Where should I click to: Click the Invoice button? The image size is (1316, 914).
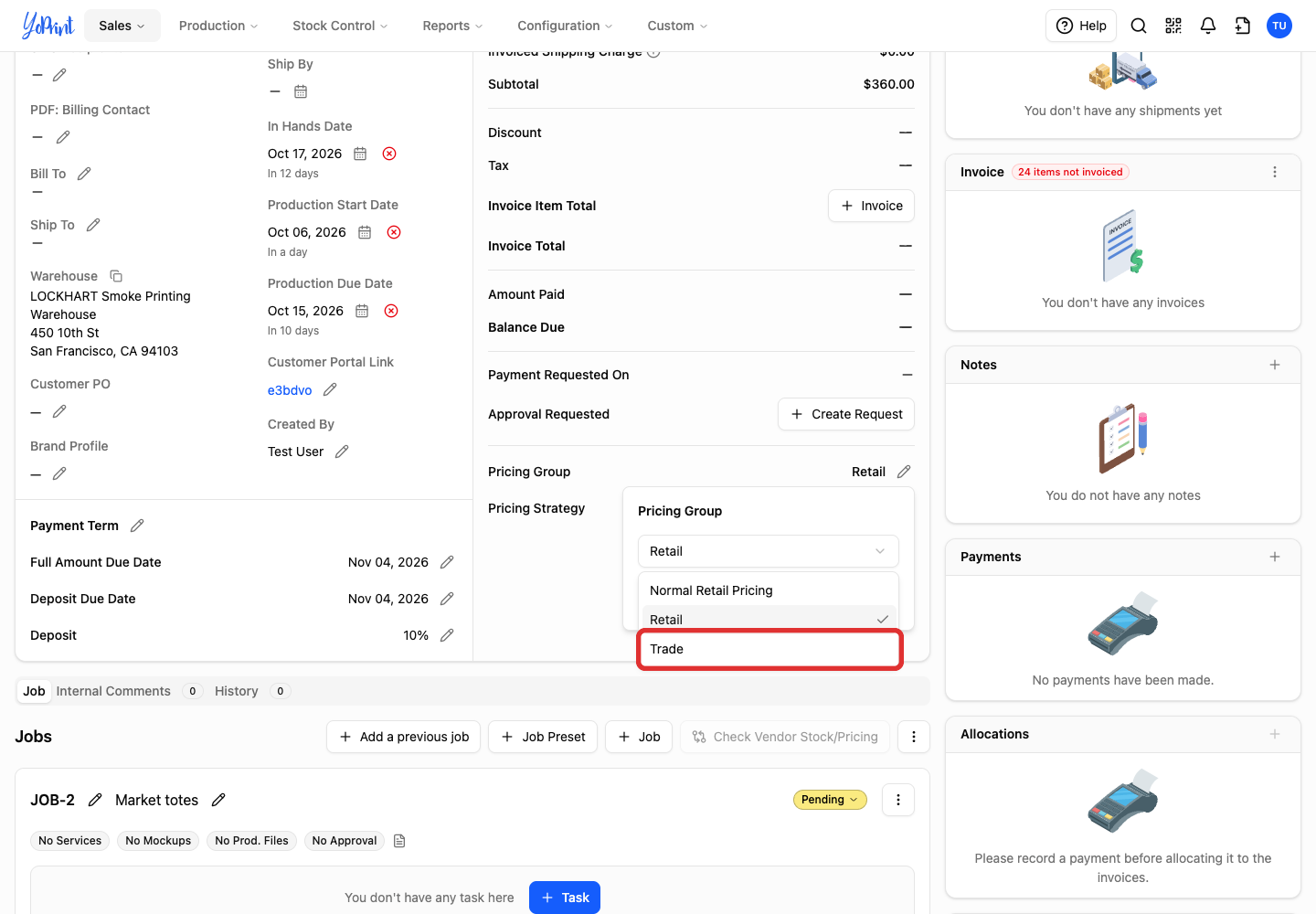(871, 206)
